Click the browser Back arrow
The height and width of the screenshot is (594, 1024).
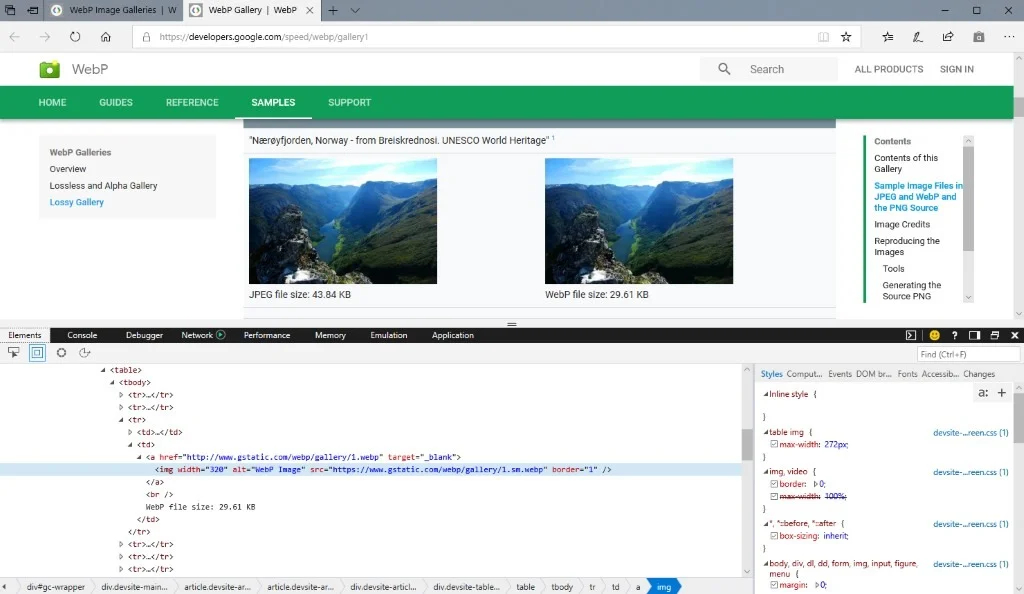pos(14,37)
